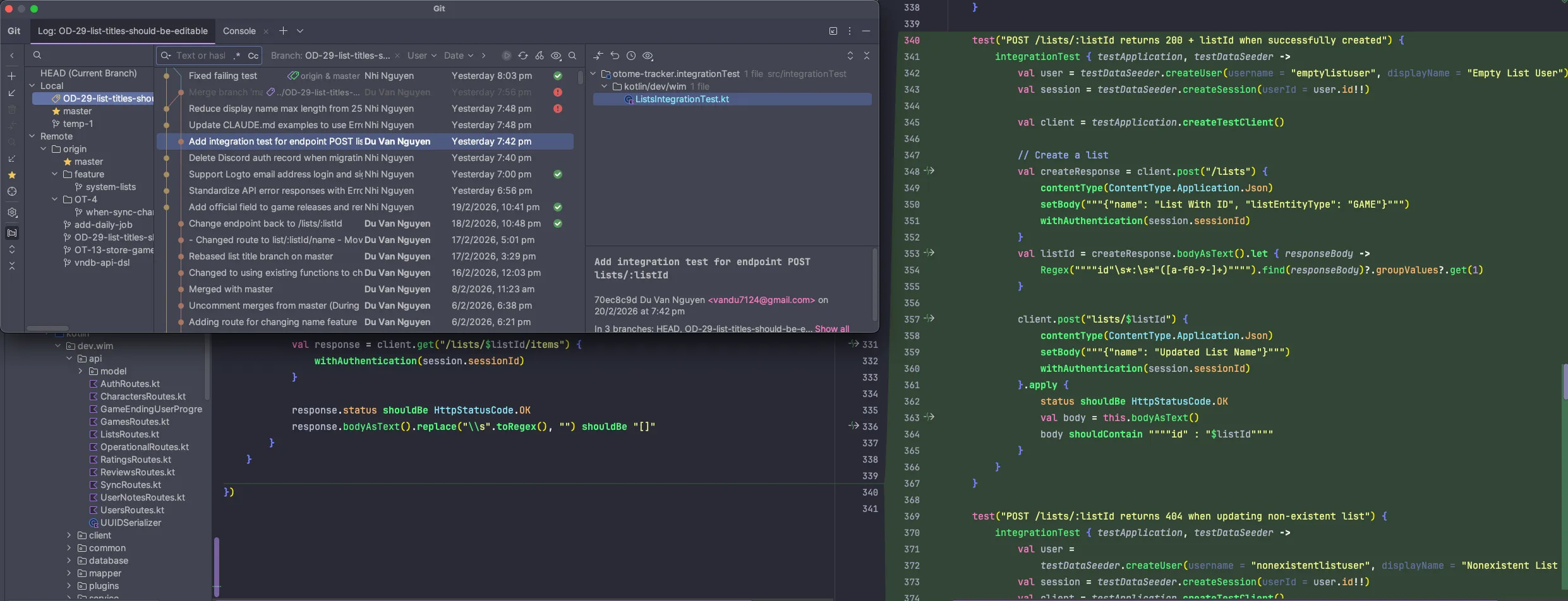This screenshot has height=601, width=1568.
Task: Open the User filter dropdown
Action: click(x=421, y=56)
